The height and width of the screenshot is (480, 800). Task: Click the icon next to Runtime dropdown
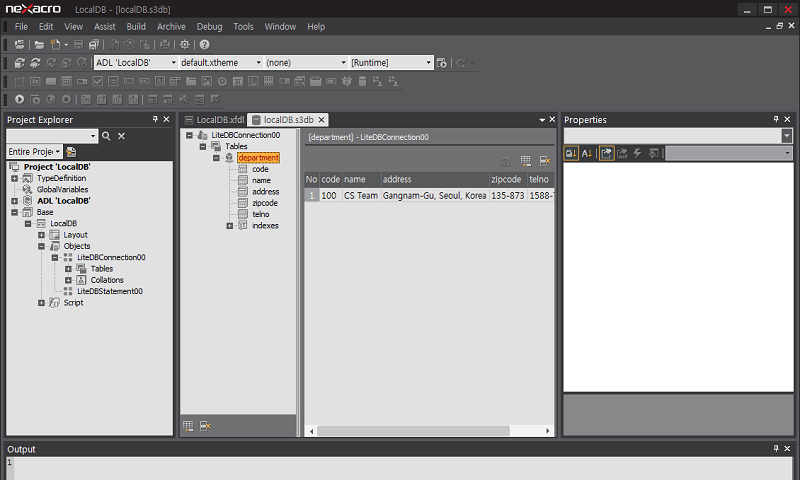442,63
